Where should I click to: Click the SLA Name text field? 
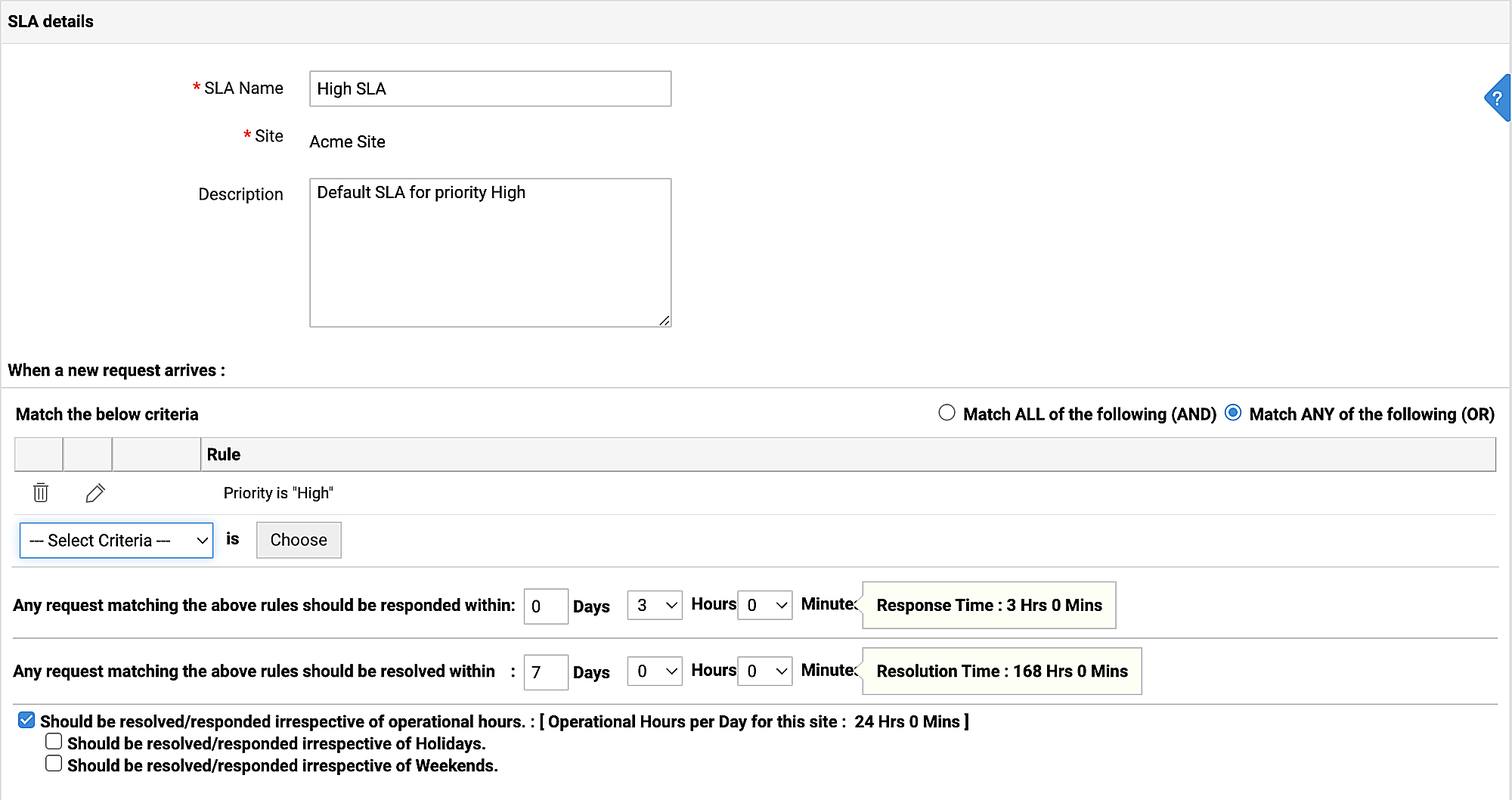[490, 88]
